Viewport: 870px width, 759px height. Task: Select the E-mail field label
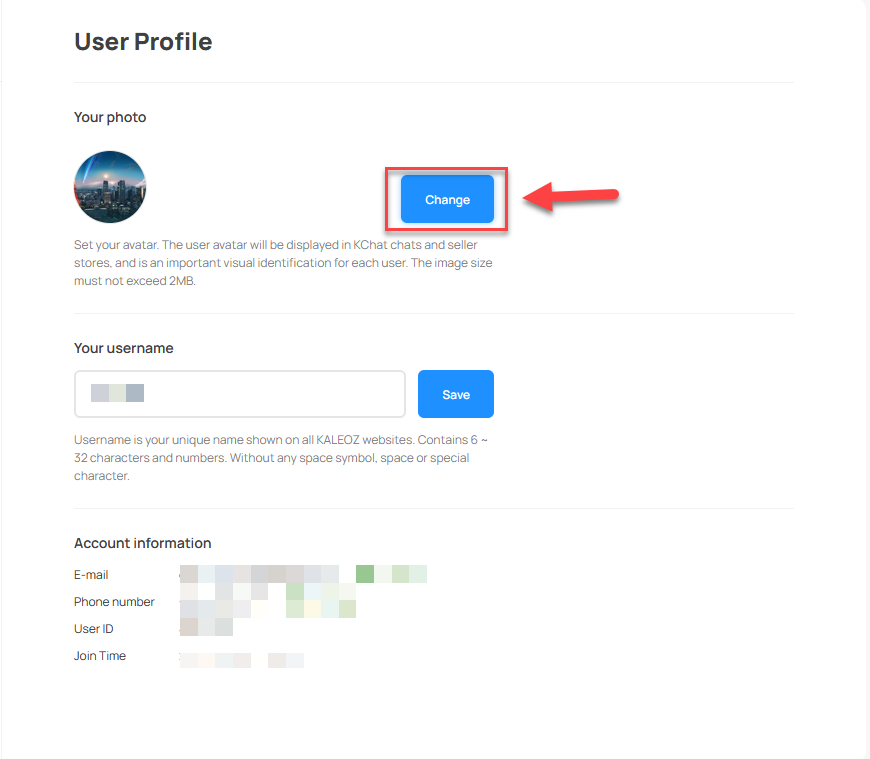click(x=91, y=575)
